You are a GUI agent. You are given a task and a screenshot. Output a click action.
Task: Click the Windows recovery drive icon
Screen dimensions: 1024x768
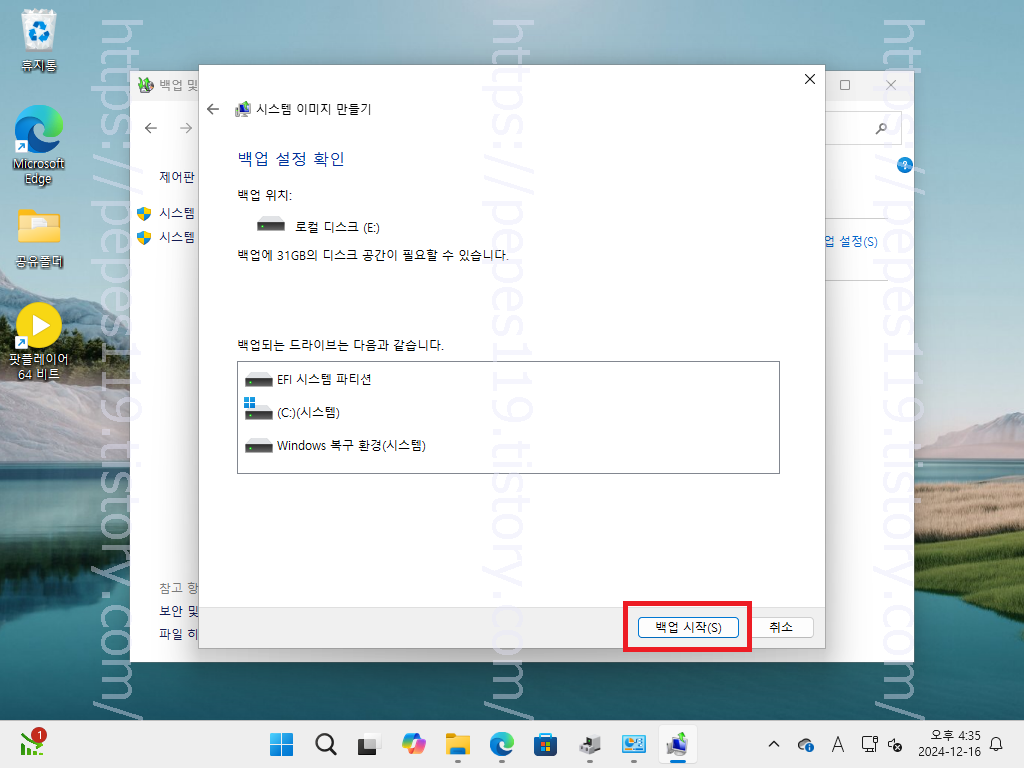click(259, 446)
